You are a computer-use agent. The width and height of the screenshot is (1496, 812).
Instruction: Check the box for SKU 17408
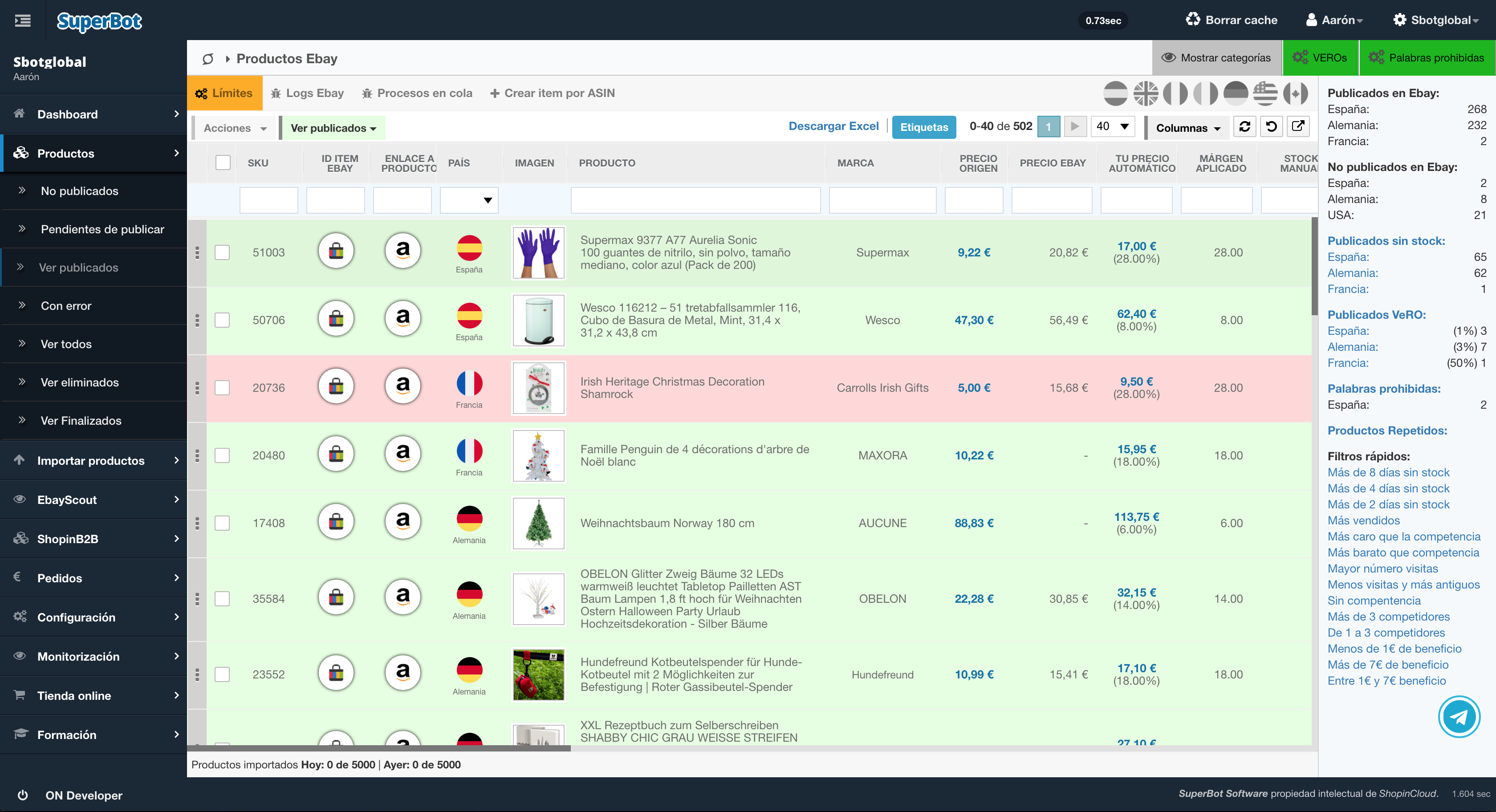coord(223,524)
